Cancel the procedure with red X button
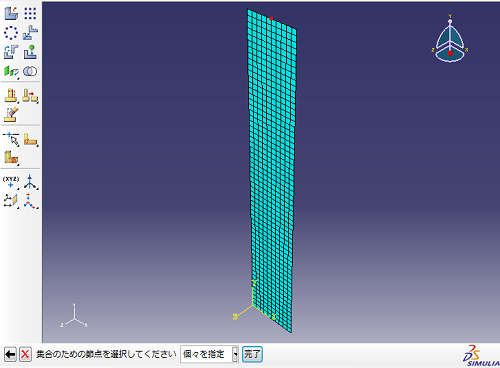Screen dimensions: 500x368 (x=25, y=354)
